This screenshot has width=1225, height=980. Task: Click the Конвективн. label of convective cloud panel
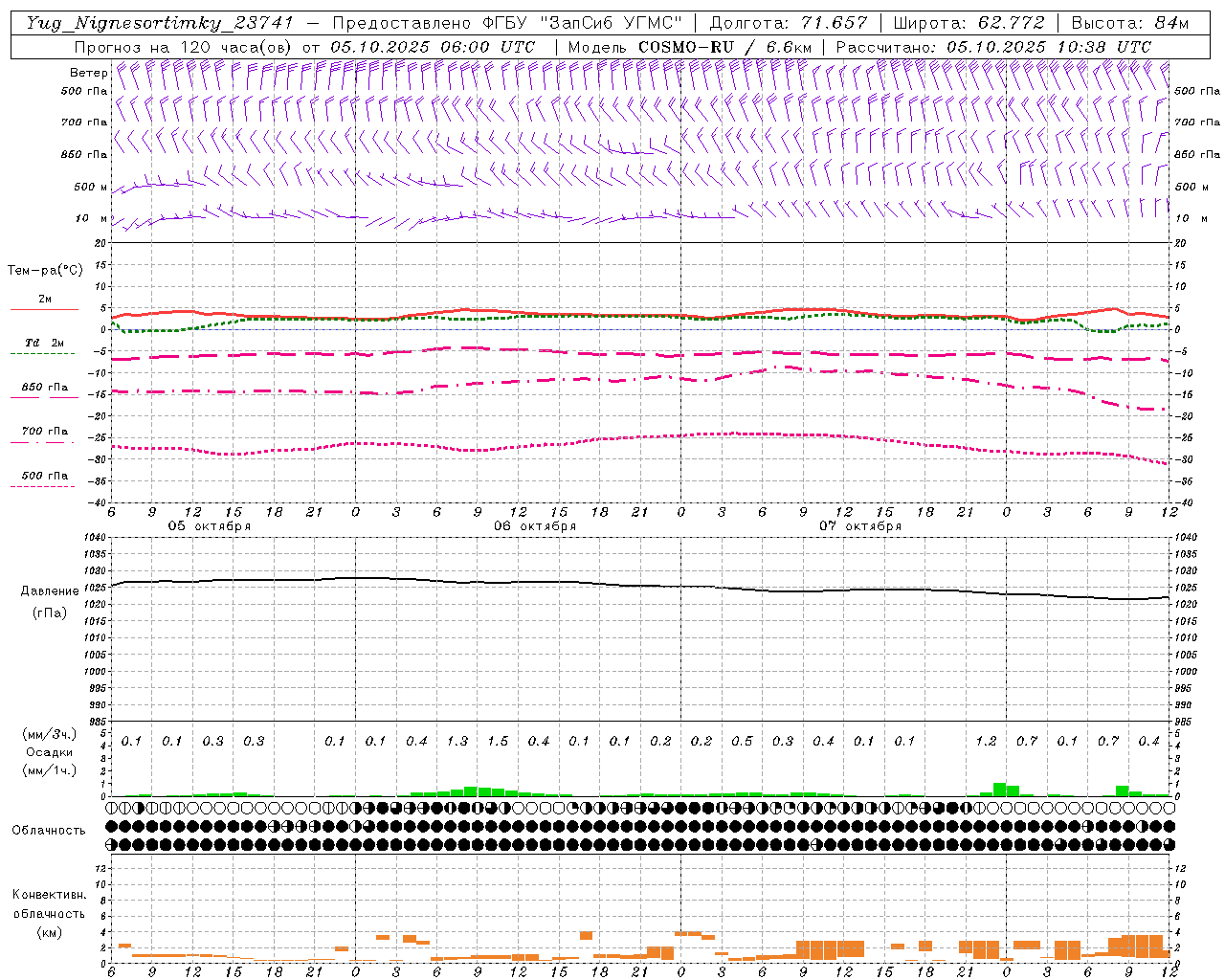coord(50,896)
